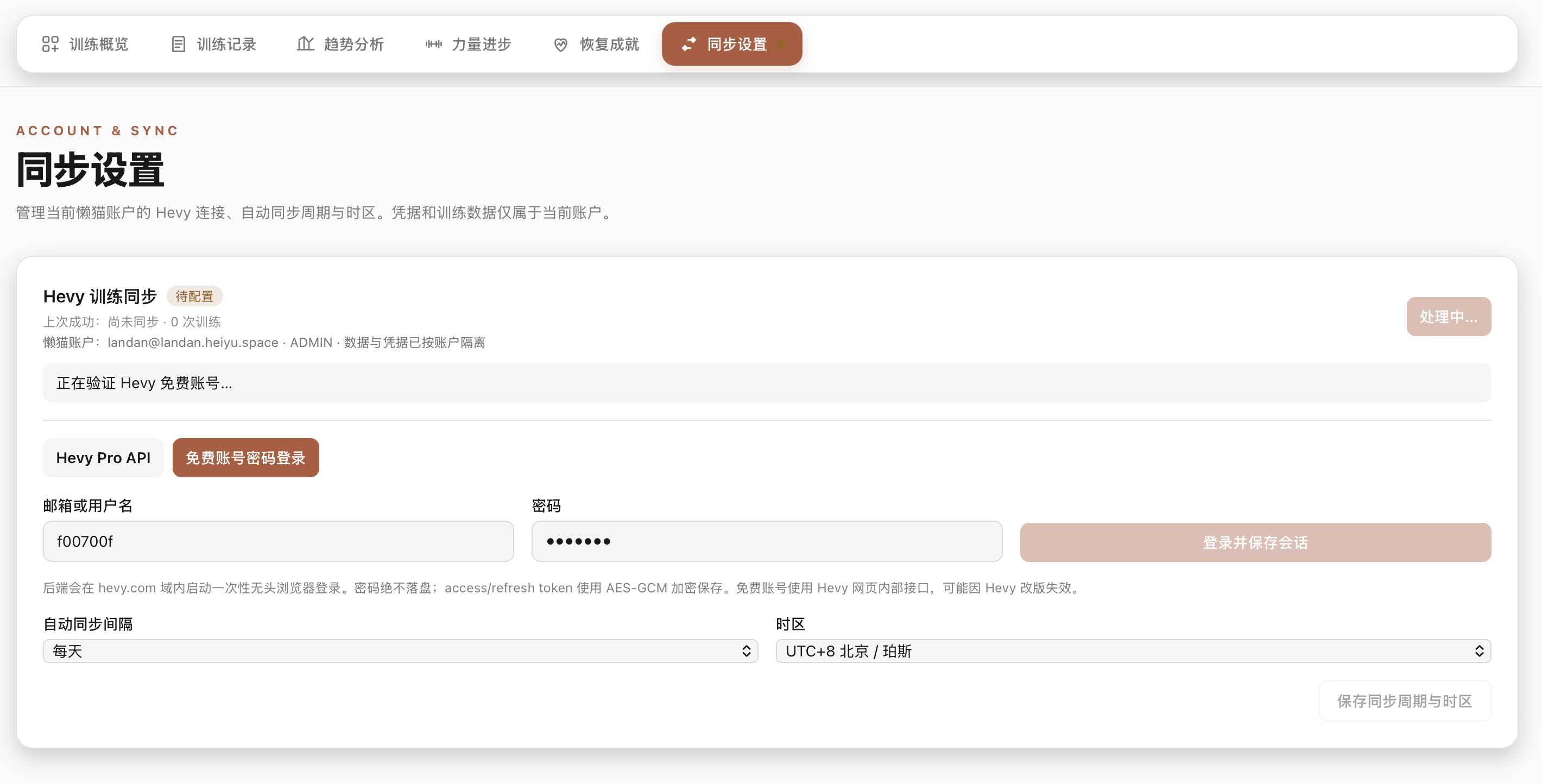Screen dimensions: 1542x784
Task: Click the landan@landan.heiyu.space account text
Action: [x=193, y=343]
